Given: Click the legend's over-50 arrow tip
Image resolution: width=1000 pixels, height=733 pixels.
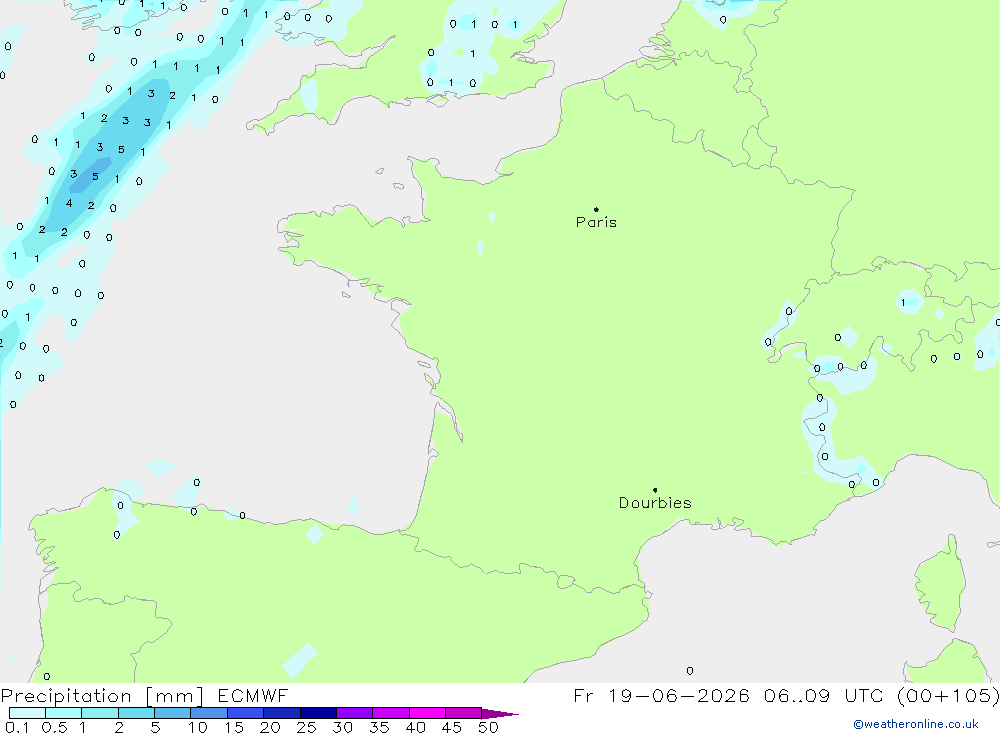Looking at the screenshot, I should [x=501, y=714].
